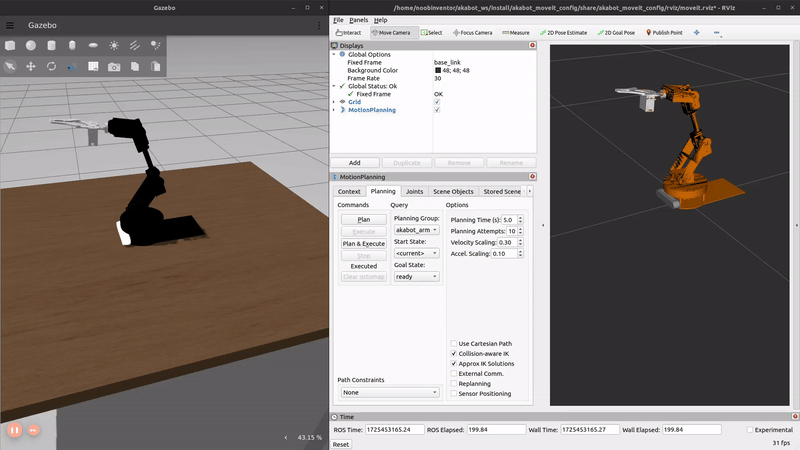This screenshot has height=450, width=800.
Task: Activate the 2D Goal Pose tool
Action: 616,32
